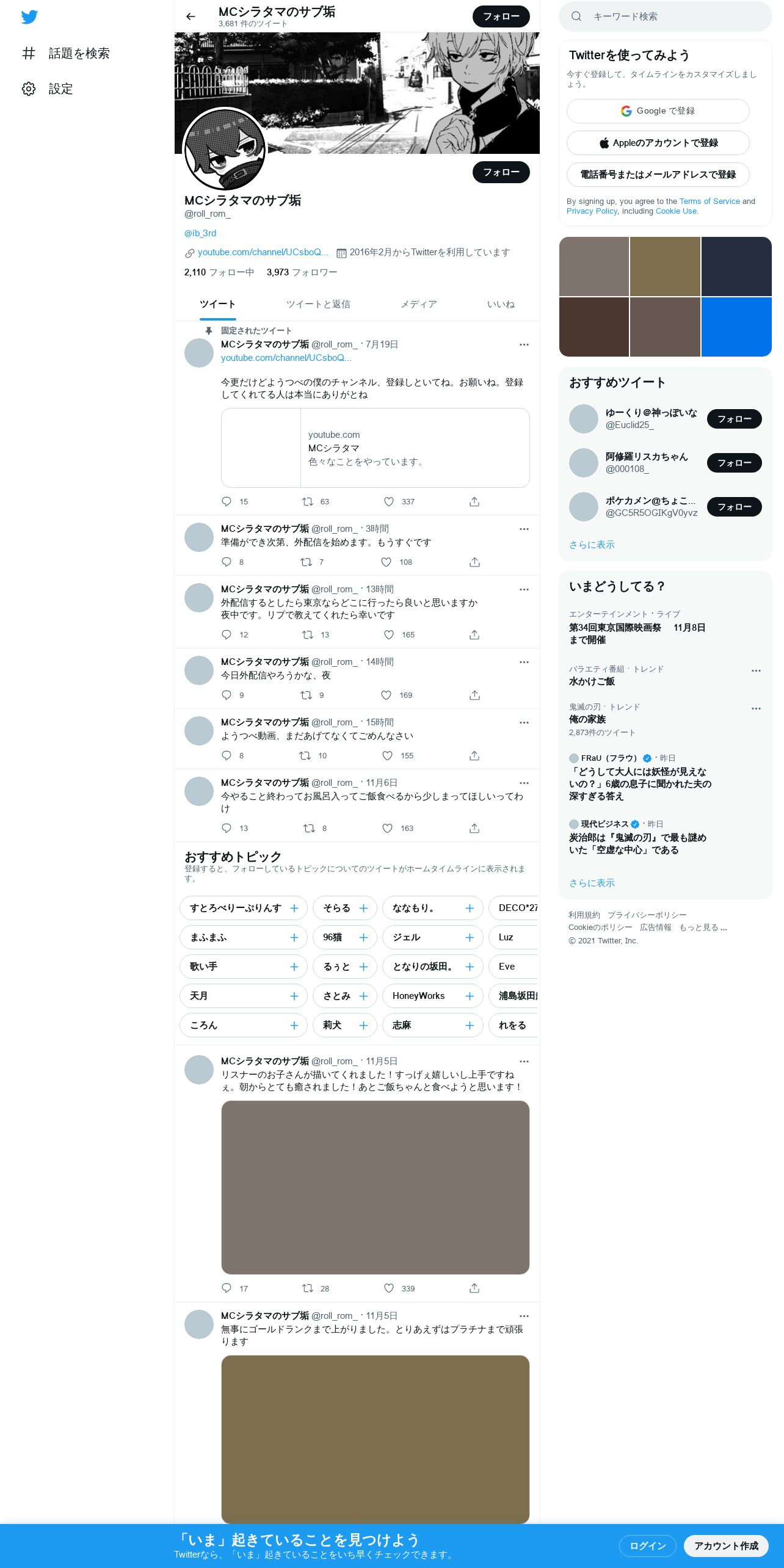The height and width of the screenshot is (1568, 784).
Task: Sign up with Appleのアカウントで登録
Action: pyautogui.click(x=658, y=143)
